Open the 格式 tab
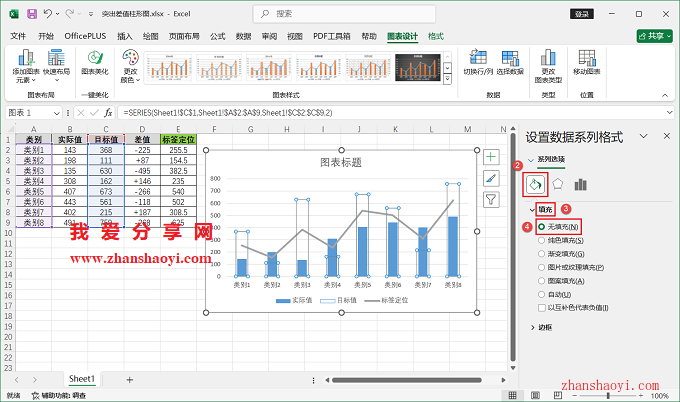Screen dimensions: 680x402 click(x=436, y=36)
